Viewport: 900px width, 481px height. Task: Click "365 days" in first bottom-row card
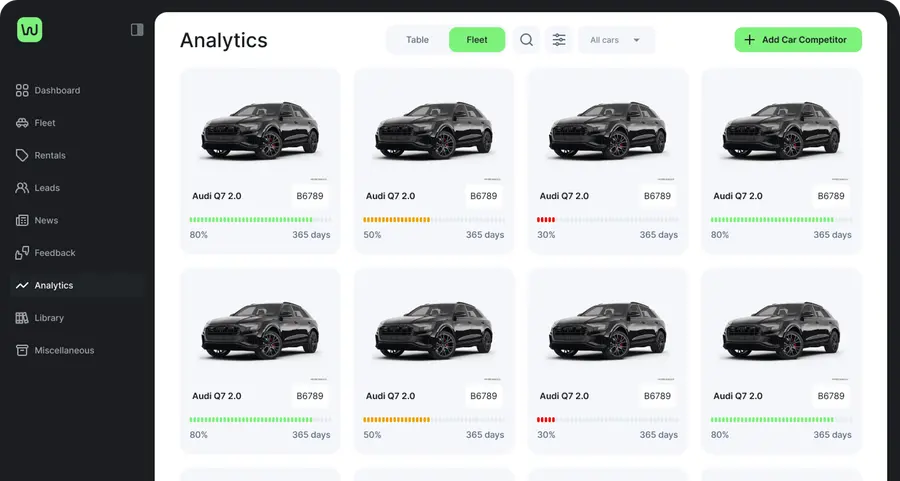pyautogui.click(x=311, y=435)
